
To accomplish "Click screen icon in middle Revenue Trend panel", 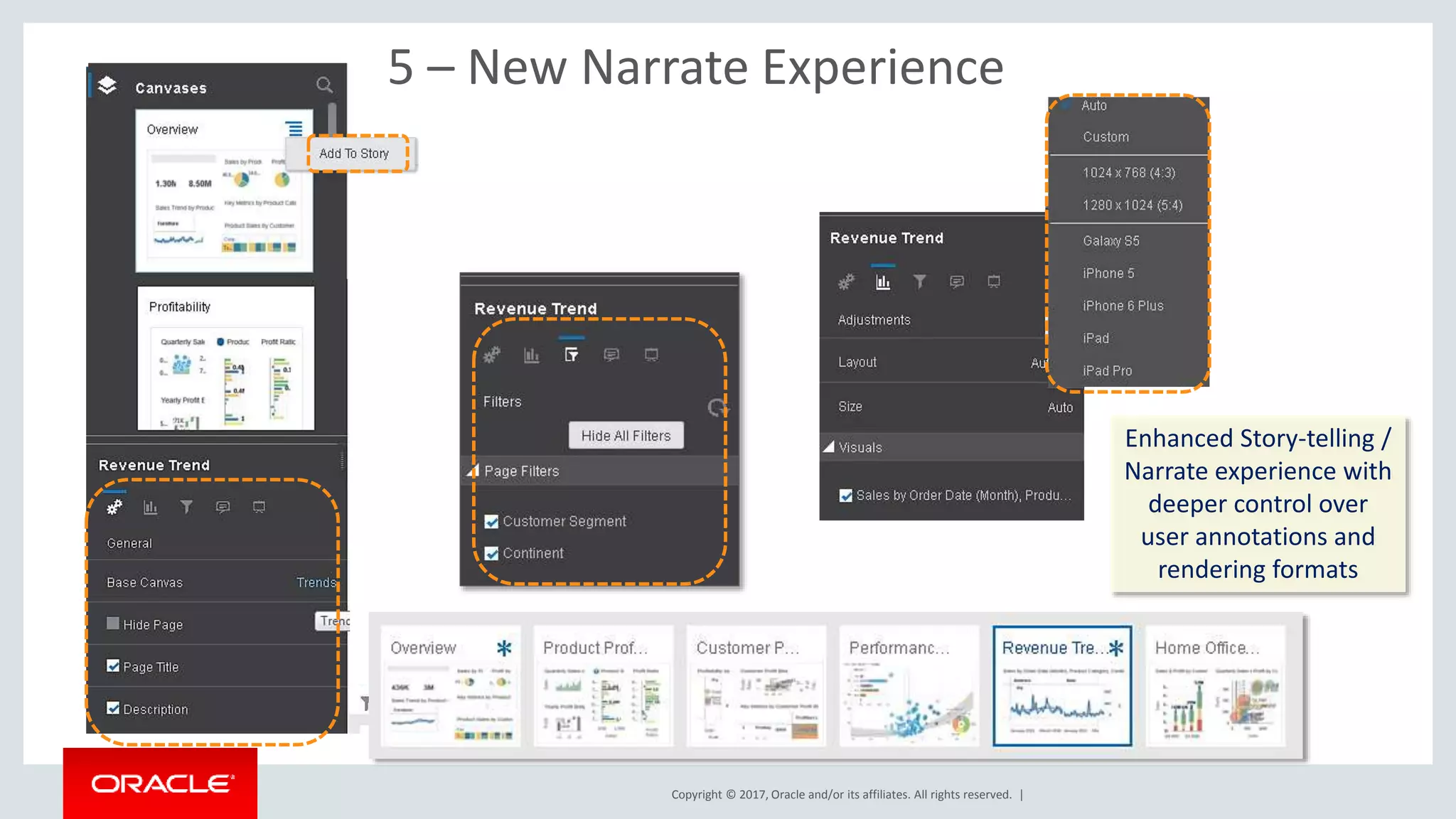I will (x=651, y=354).
